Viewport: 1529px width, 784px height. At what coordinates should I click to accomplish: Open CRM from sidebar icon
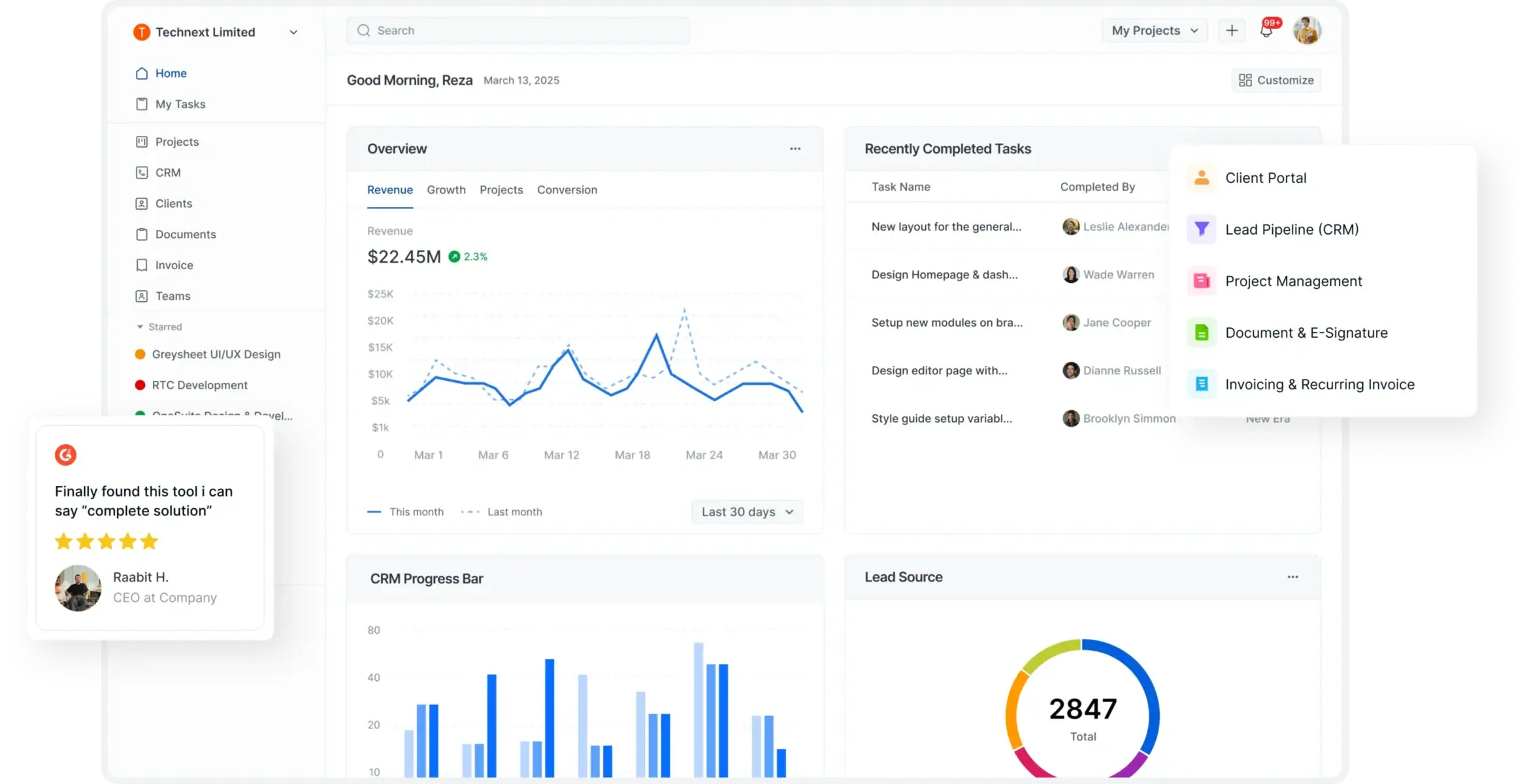click(142, 172)
